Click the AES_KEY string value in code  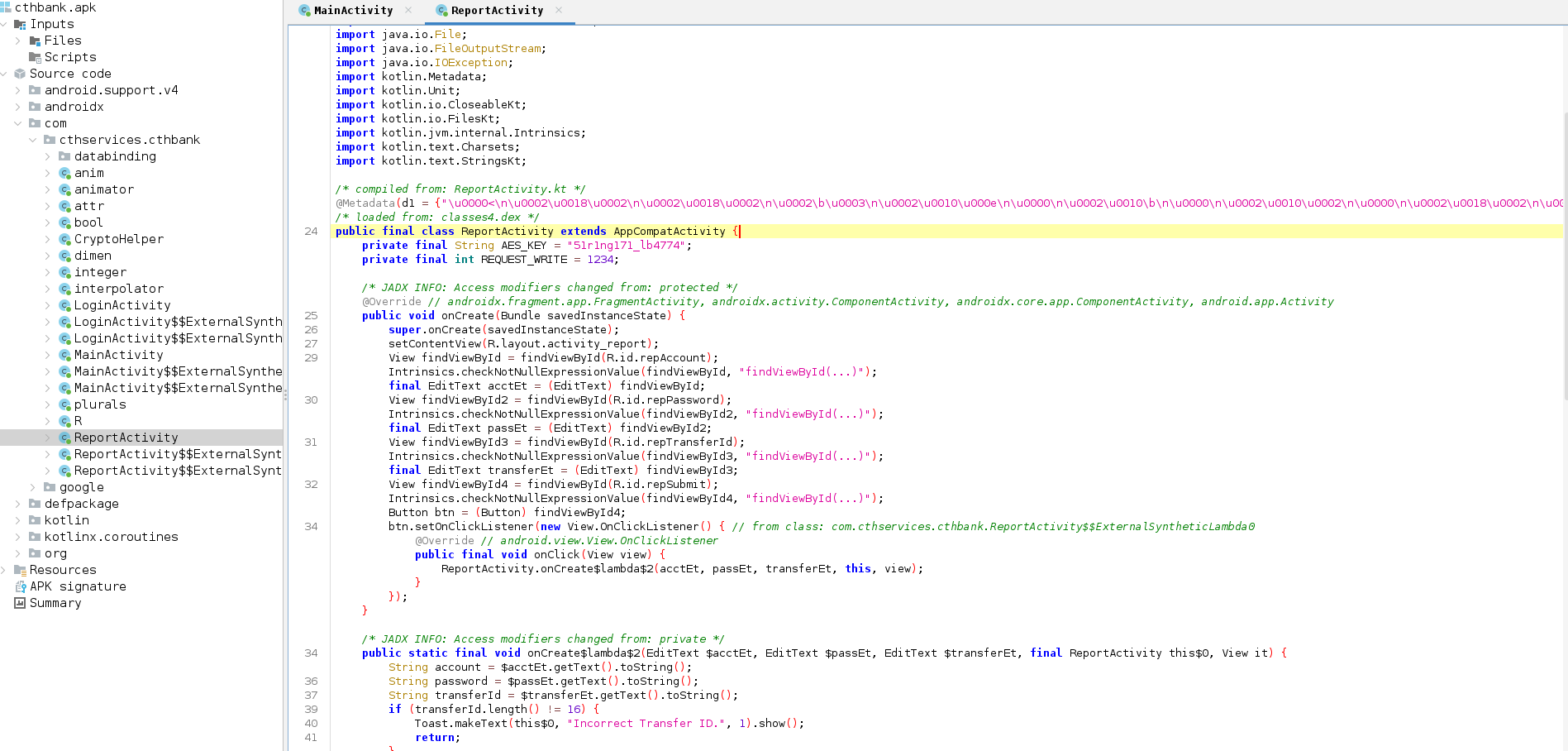click(626, 246)
